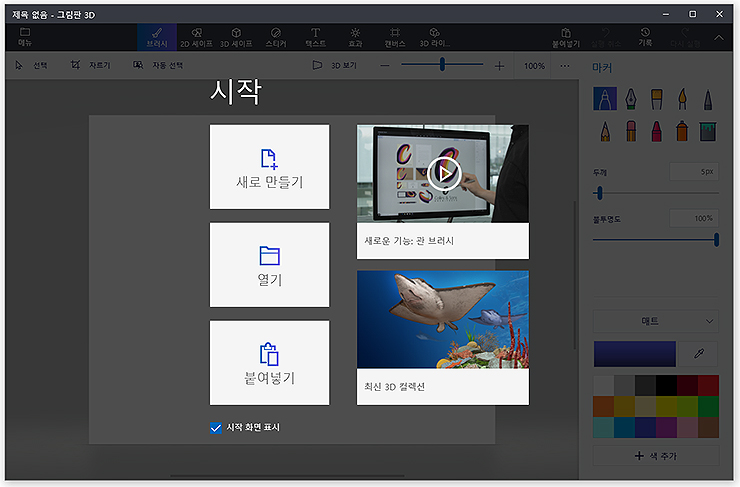Click the 붙여넣기 start screen tile
Viewport: 740px width, 487px height.
[269, 363]
